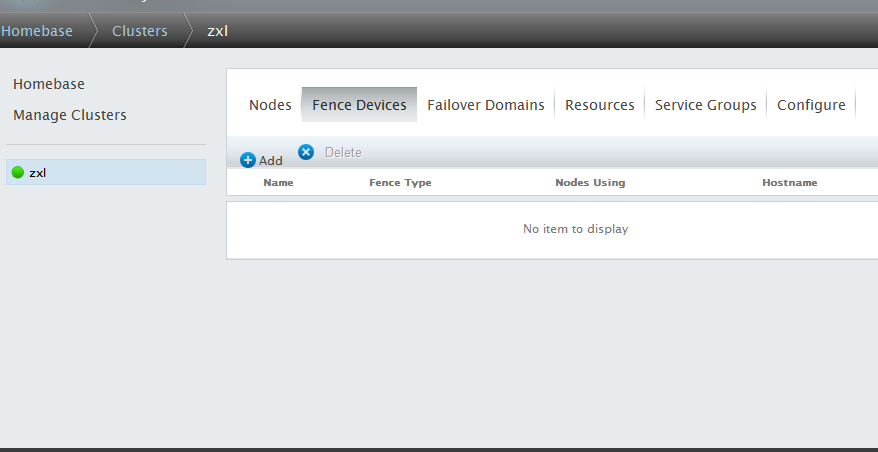Open Manage Clusters in the sidebar
The width and height of the screenshot is (878, 452).
click(x=69, y=115)
